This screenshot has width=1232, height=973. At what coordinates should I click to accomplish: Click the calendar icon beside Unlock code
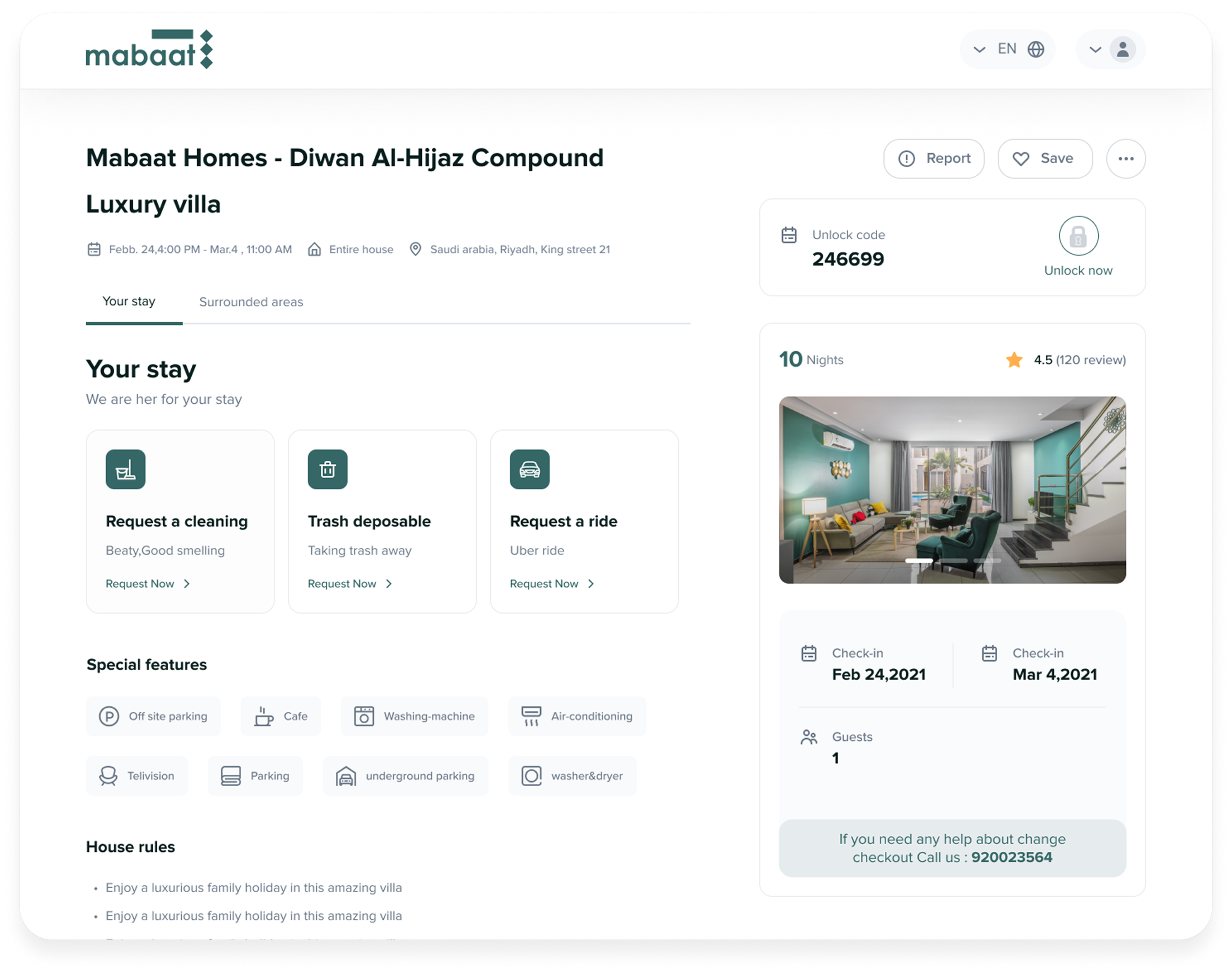point(789,234)
